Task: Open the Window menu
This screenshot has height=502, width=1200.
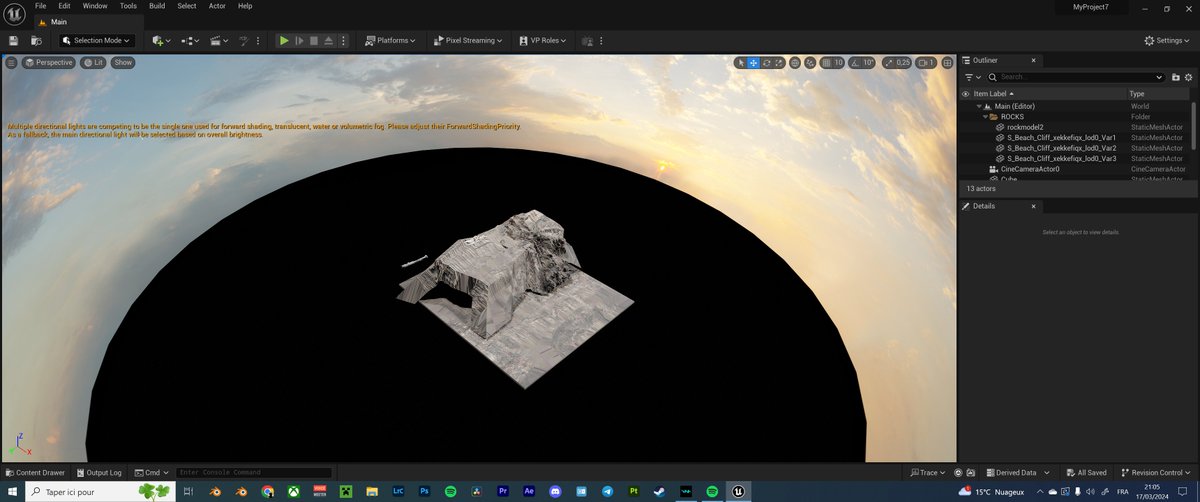Action: click(x=95, y=6)
